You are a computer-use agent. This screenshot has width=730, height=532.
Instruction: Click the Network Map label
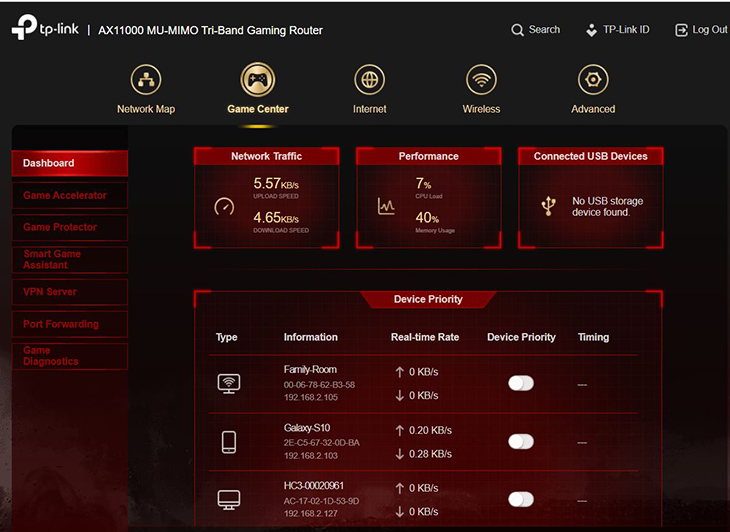pos(146,109)
